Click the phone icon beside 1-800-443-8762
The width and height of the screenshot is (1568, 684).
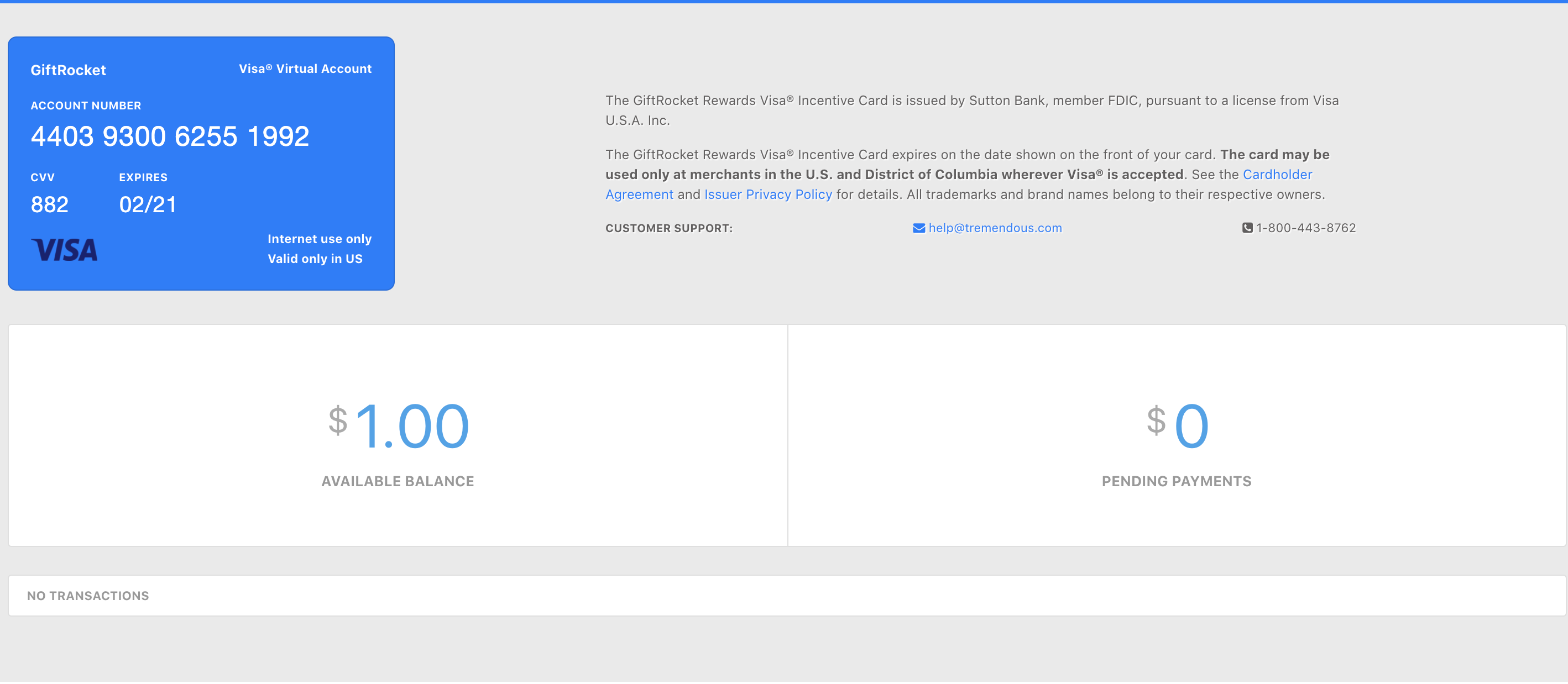[x=1247, y=228]
